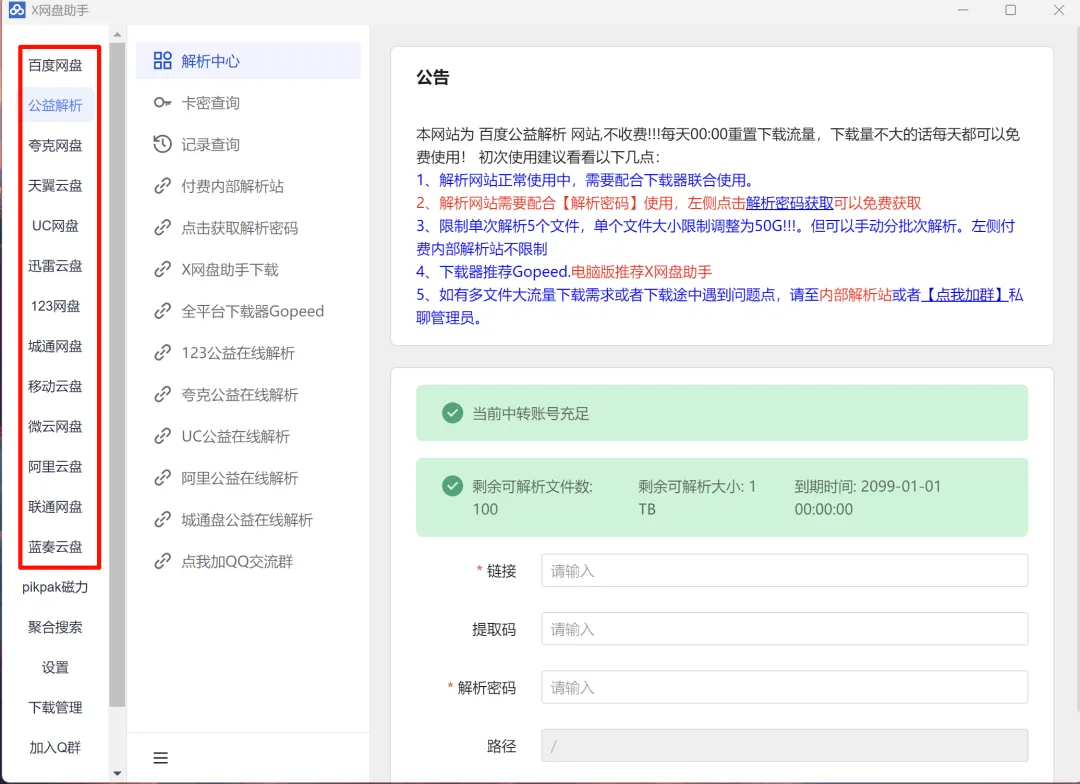Screen dimensions: 1080x784
Task: Focus the 解析密码 input field
Action: [x=784, y=687]
